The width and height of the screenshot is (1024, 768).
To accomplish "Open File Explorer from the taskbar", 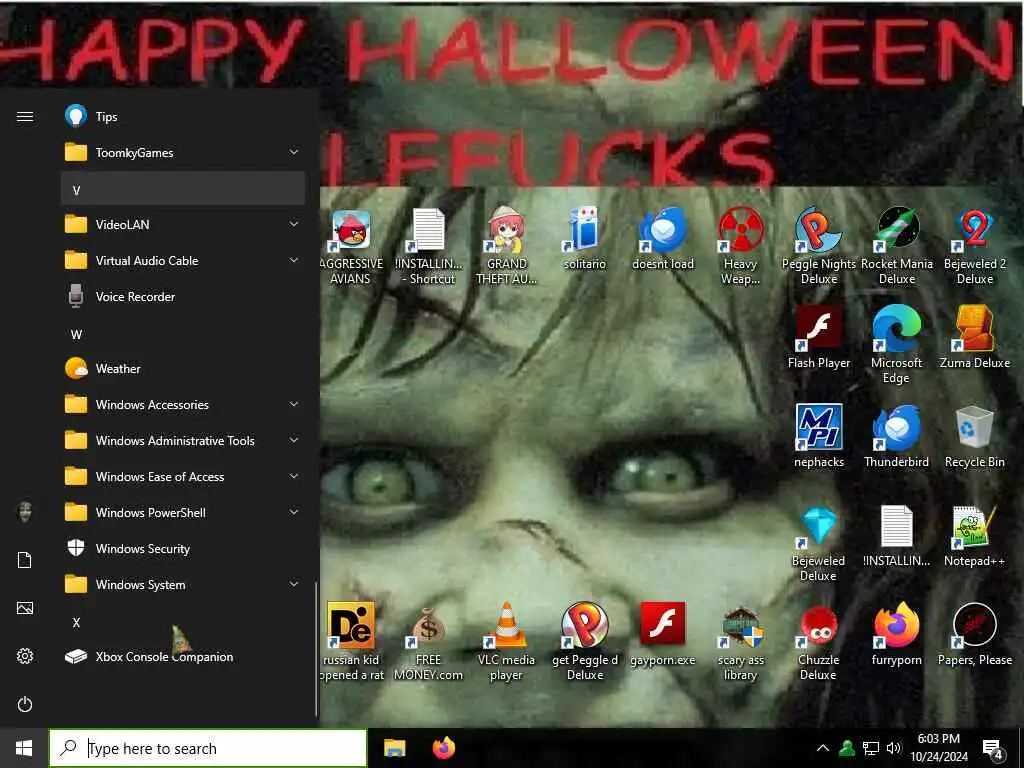I will click(x=394, y=748).
